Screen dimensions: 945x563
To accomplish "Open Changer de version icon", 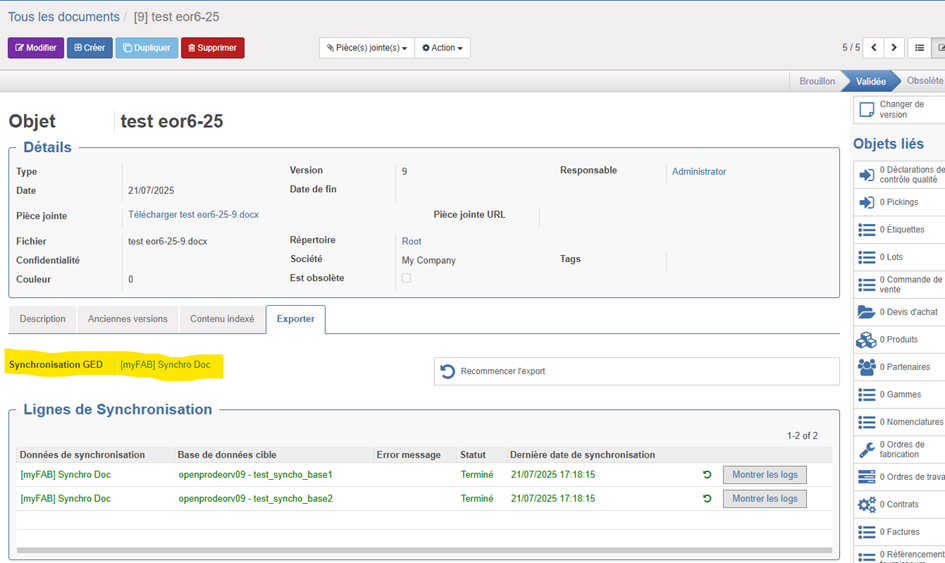I will coord(867,110).
